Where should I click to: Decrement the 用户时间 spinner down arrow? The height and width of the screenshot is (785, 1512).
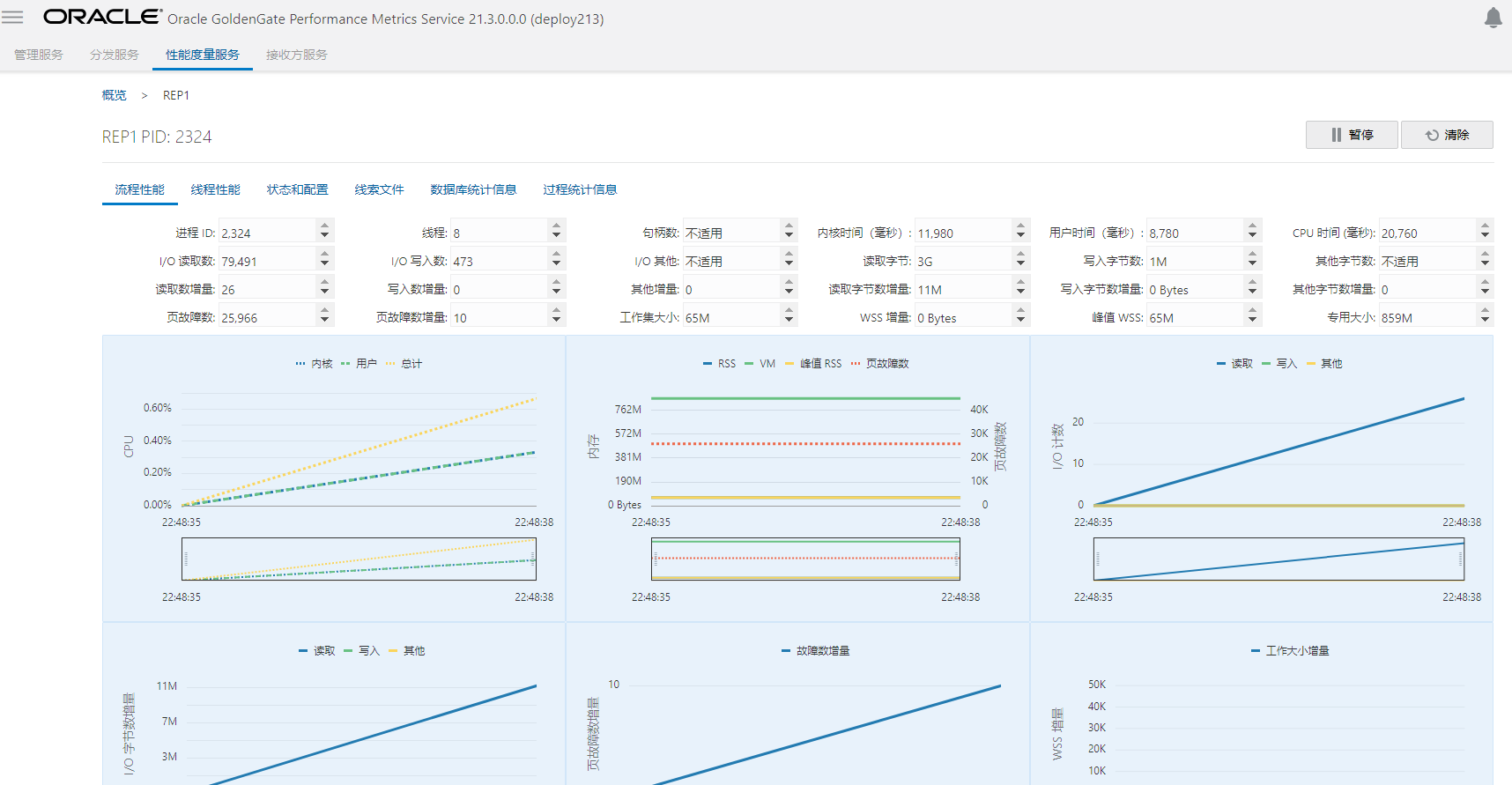(1253, 236)
